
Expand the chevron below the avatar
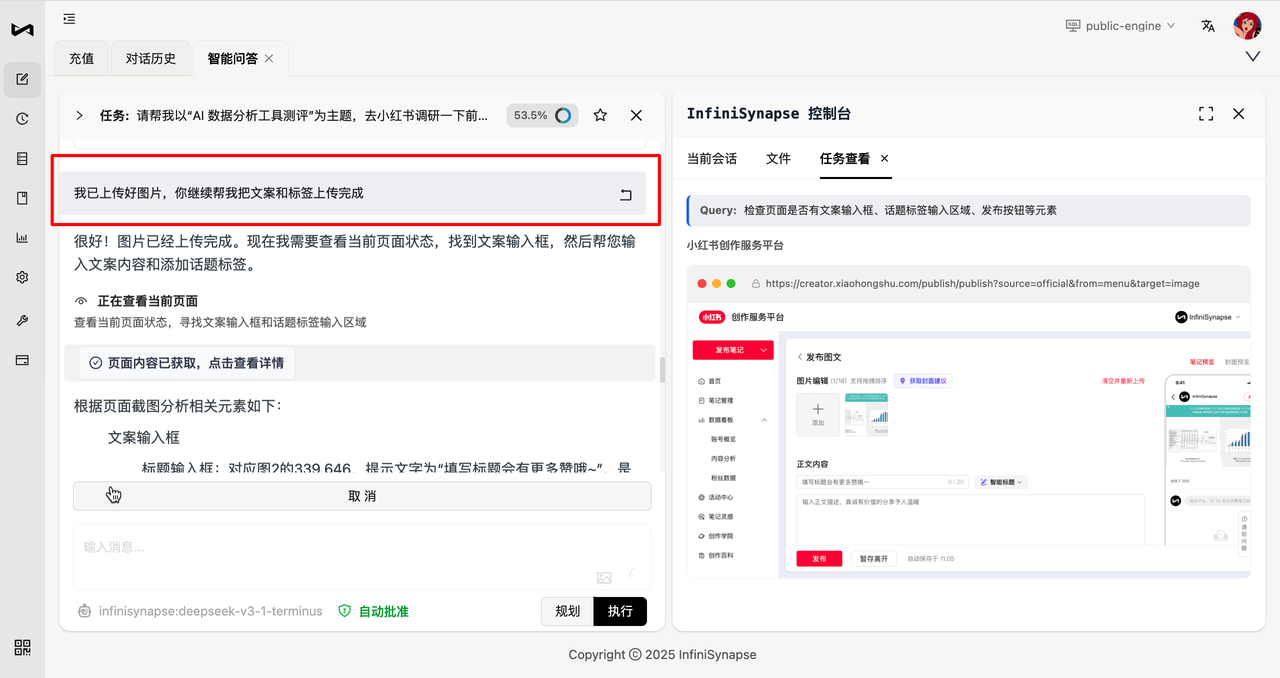pyautogui.click(x=1253, y=57)
